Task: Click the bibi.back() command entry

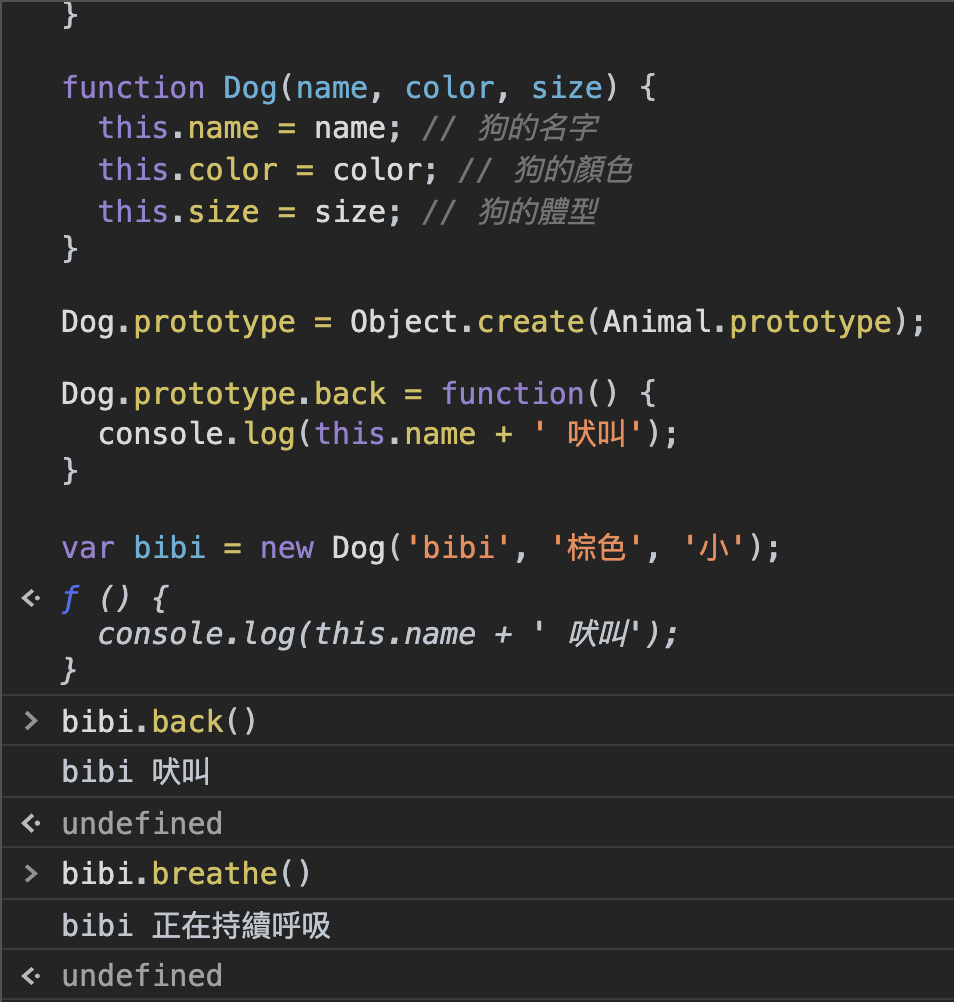Action: (x=159, y=721)
